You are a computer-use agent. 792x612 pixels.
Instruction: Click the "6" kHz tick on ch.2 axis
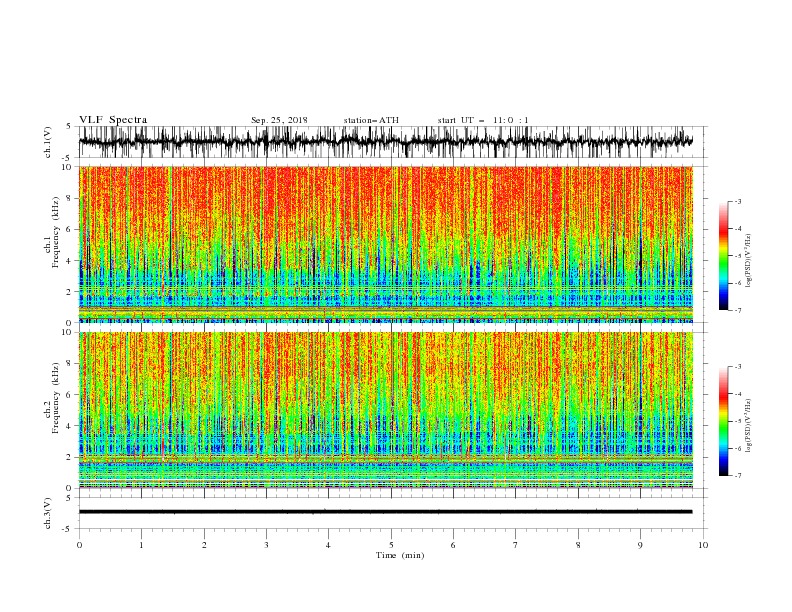pos(69,395)
